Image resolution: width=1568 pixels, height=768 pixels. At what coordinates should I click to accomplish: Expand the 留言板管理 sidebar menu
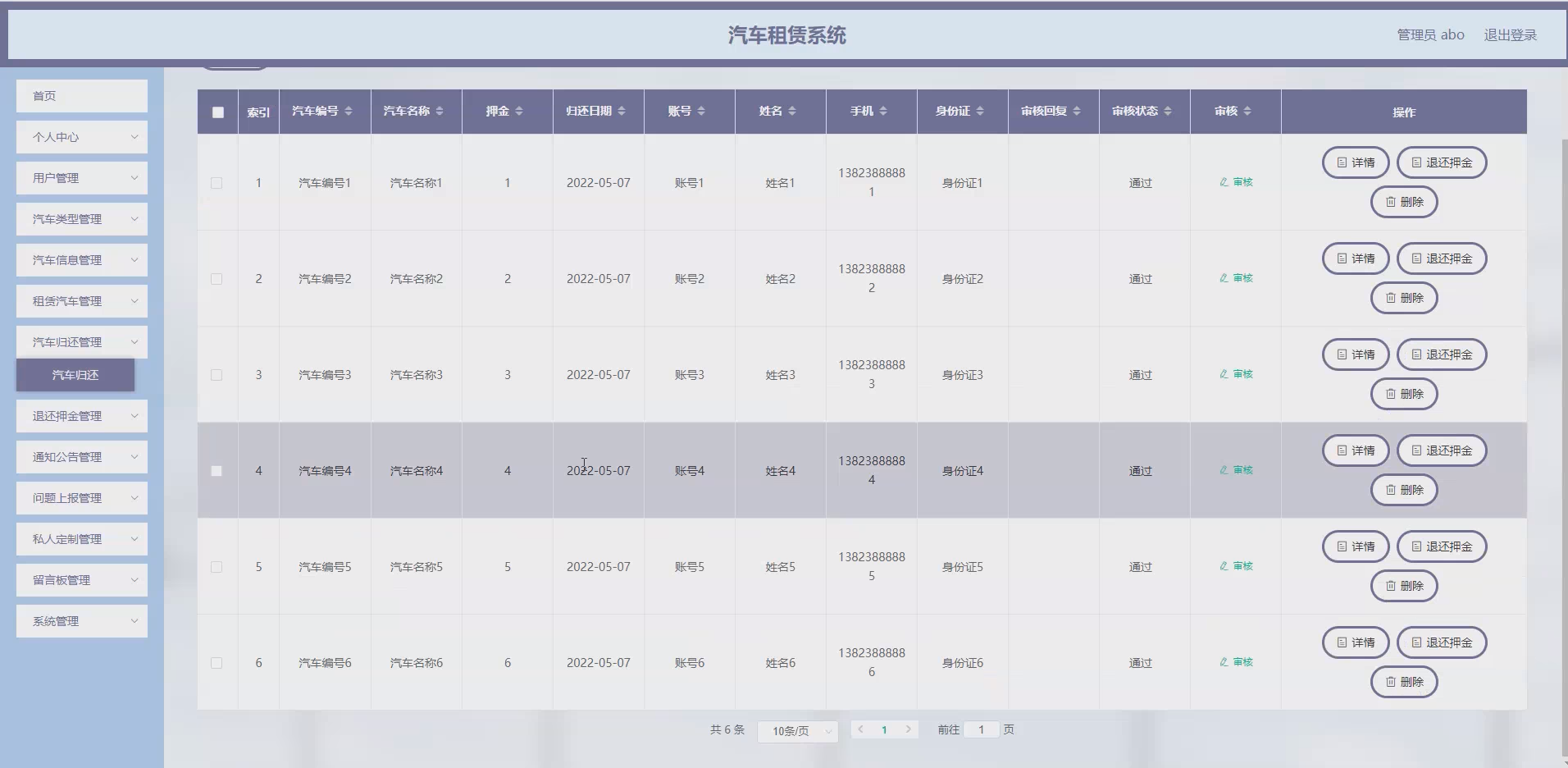click(82, 580)
